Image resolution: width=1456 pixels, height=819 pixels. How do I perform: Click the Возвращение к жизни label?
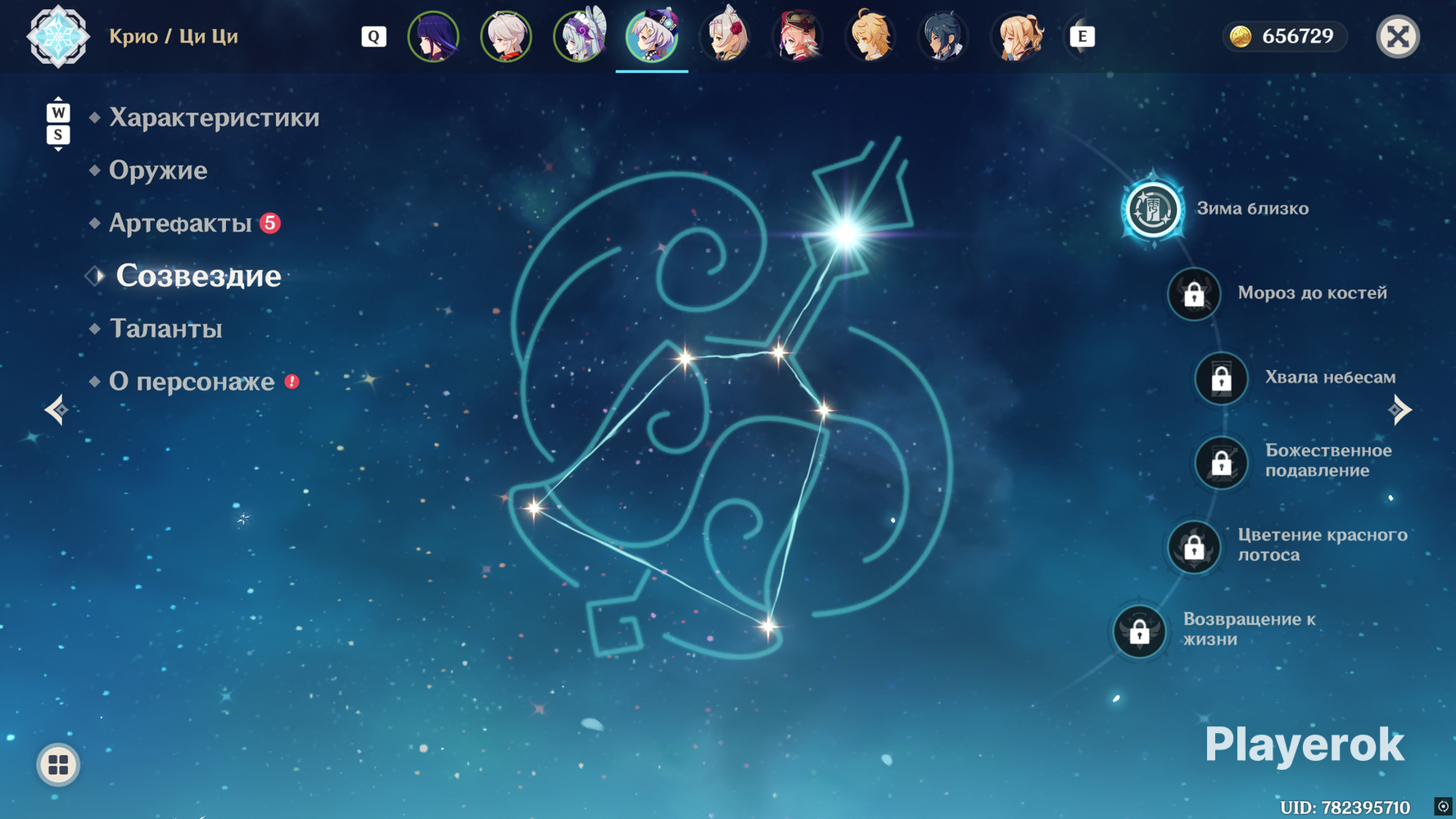tap(1250, 629)
